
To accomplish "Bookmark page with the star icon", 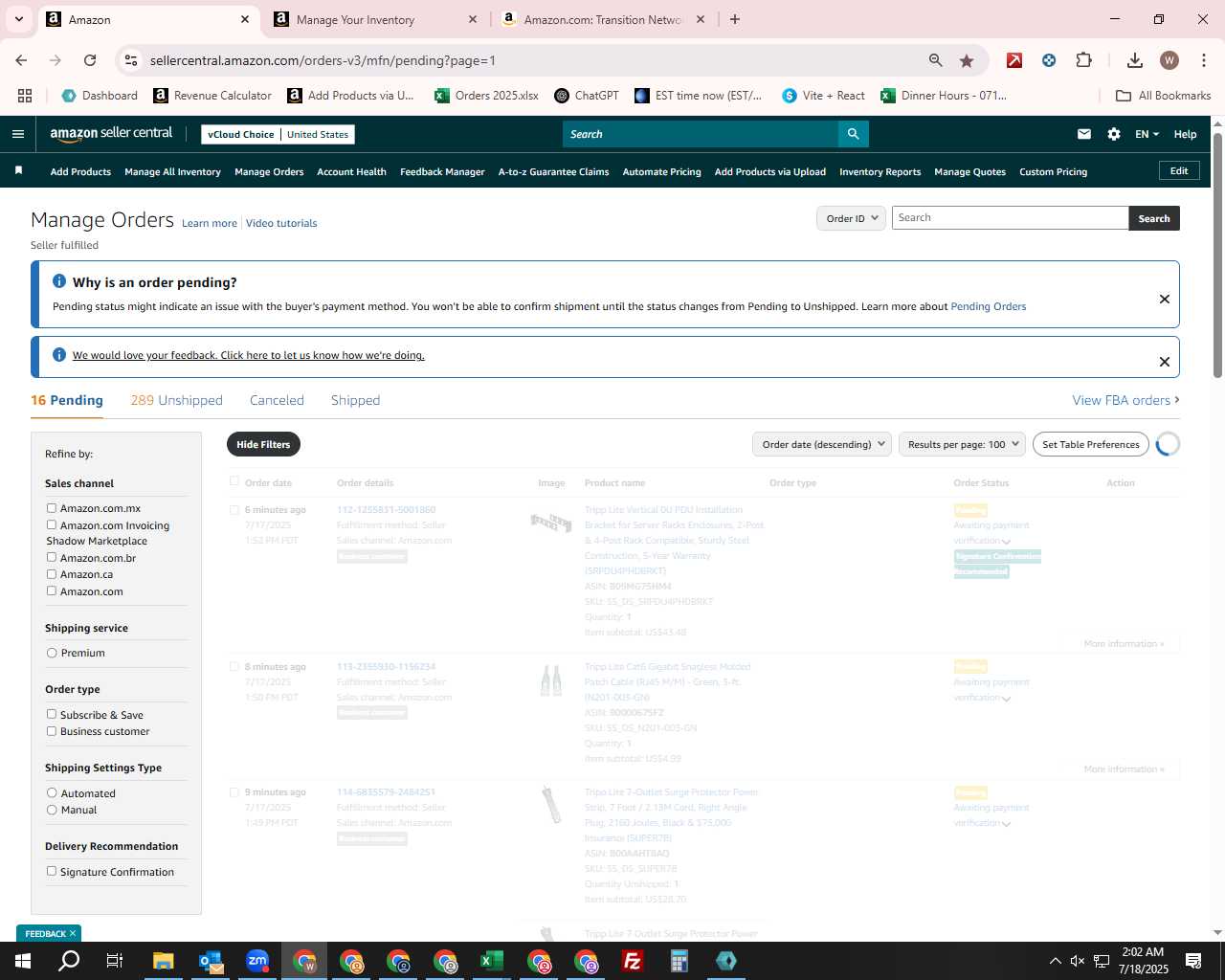I will coord(967,60).
